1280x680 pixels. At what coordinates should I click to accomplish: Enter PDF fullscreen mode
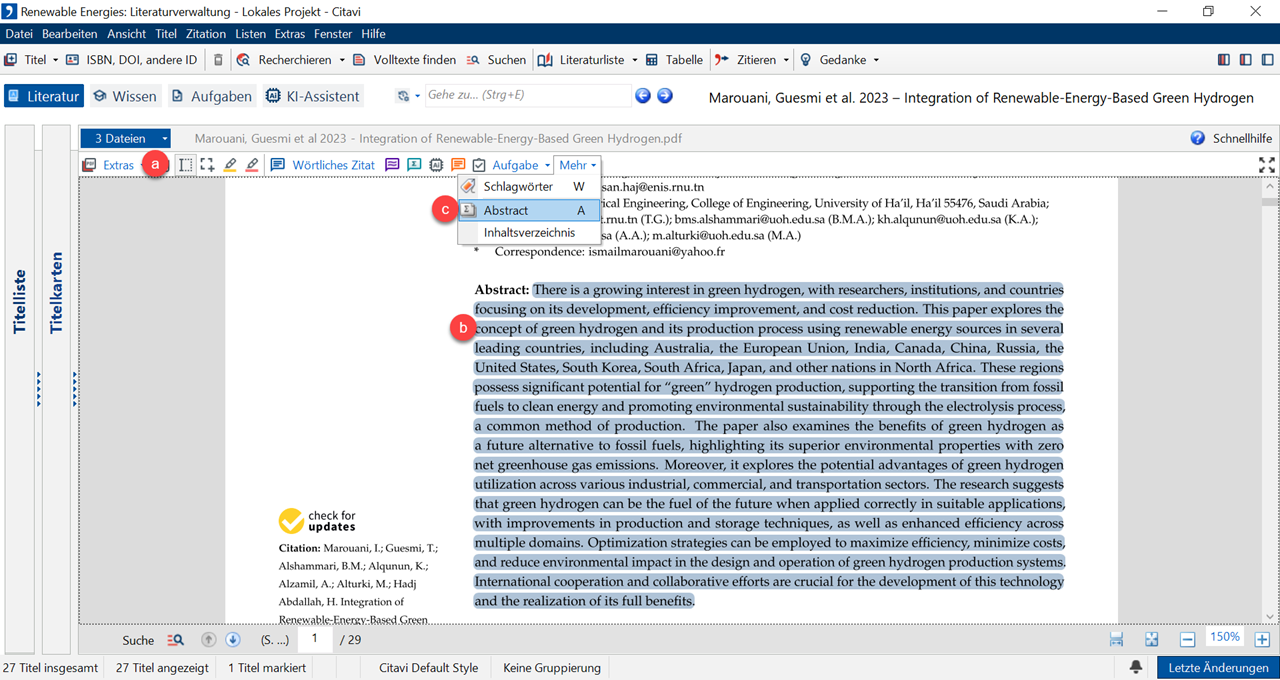[1266, 165]
